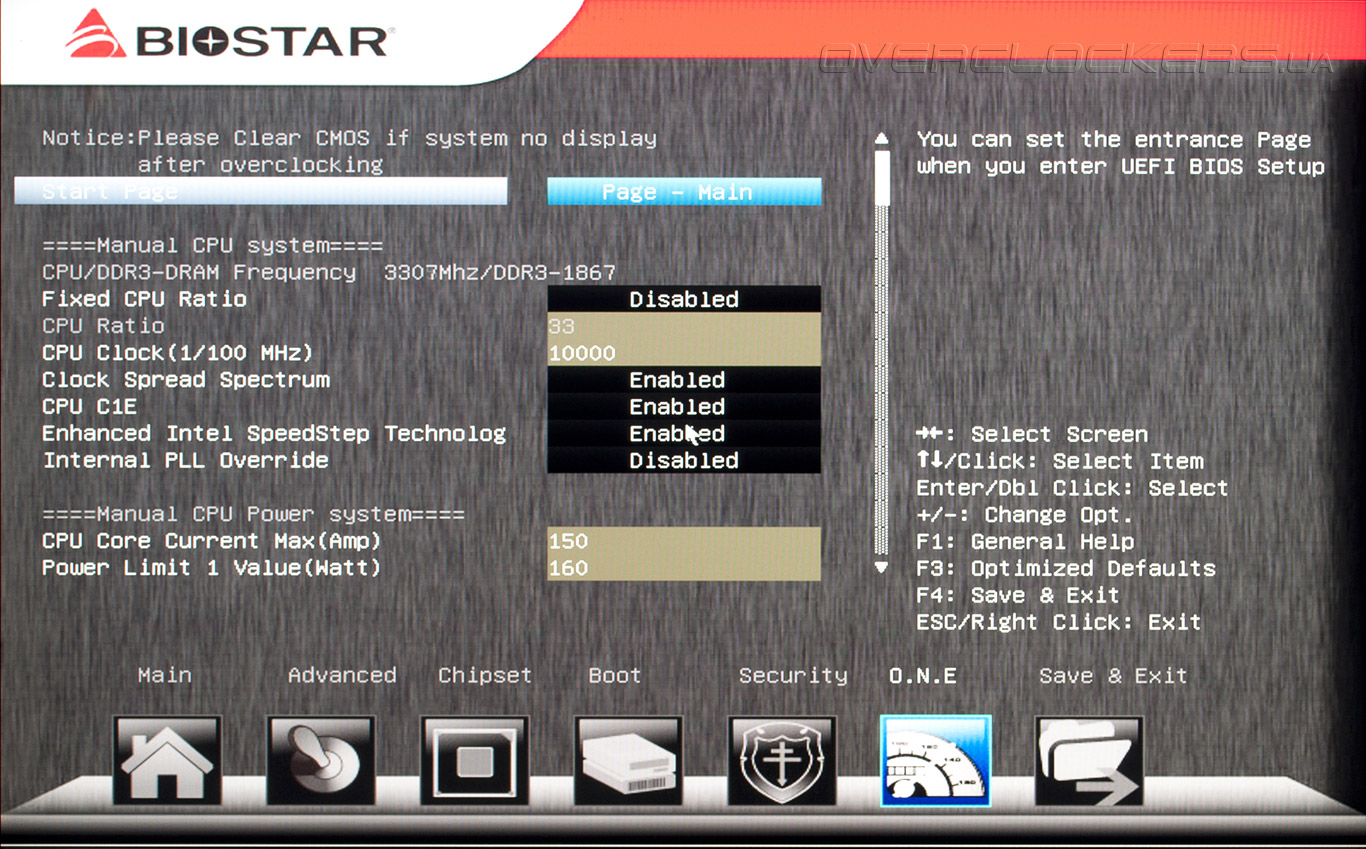Open the Start Page dropdown 'Page - Main'
The height and width of the screenshot is (849, 1366).
tap(684, 192)
